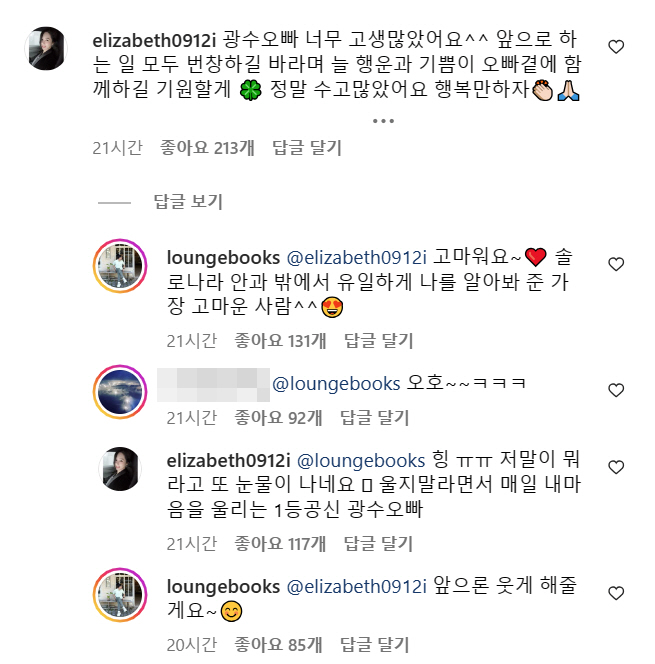This screenshot has width=655, height=664.
Task: Heart elizabeth0912i's '힝 ㅠㅠ' reply
Action: pos(617,467)
